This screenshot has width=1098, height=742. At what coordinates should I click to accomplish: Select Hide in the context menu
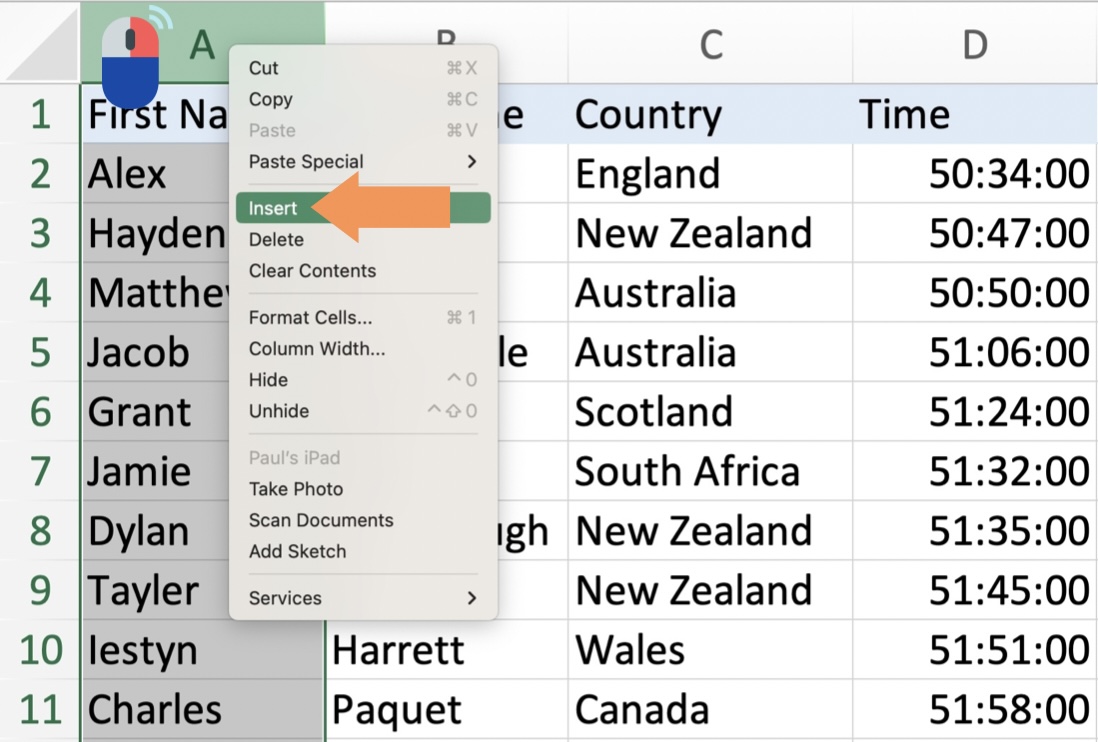click(x=363, y=380)
